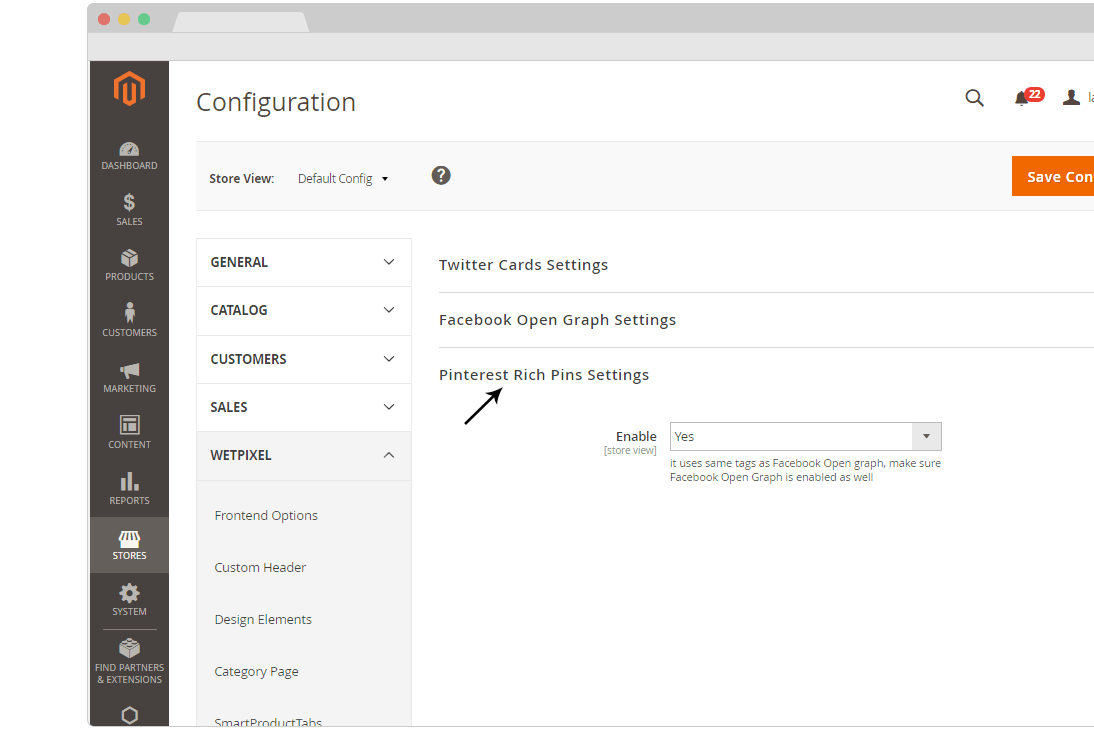Viewport: 1094px width, 732px height.
Task: Expand the CUSTOMERS config section
Action: (x=304, y=359)
